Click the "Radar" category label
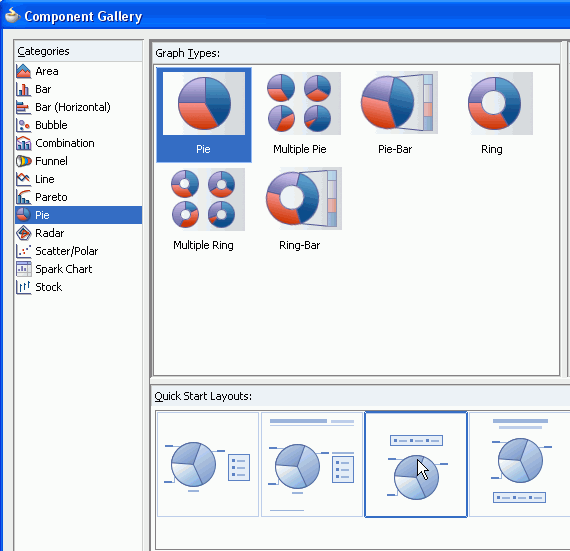Viewport: 570px width, 551px height. pyautogui.click(x=49, y=233)
